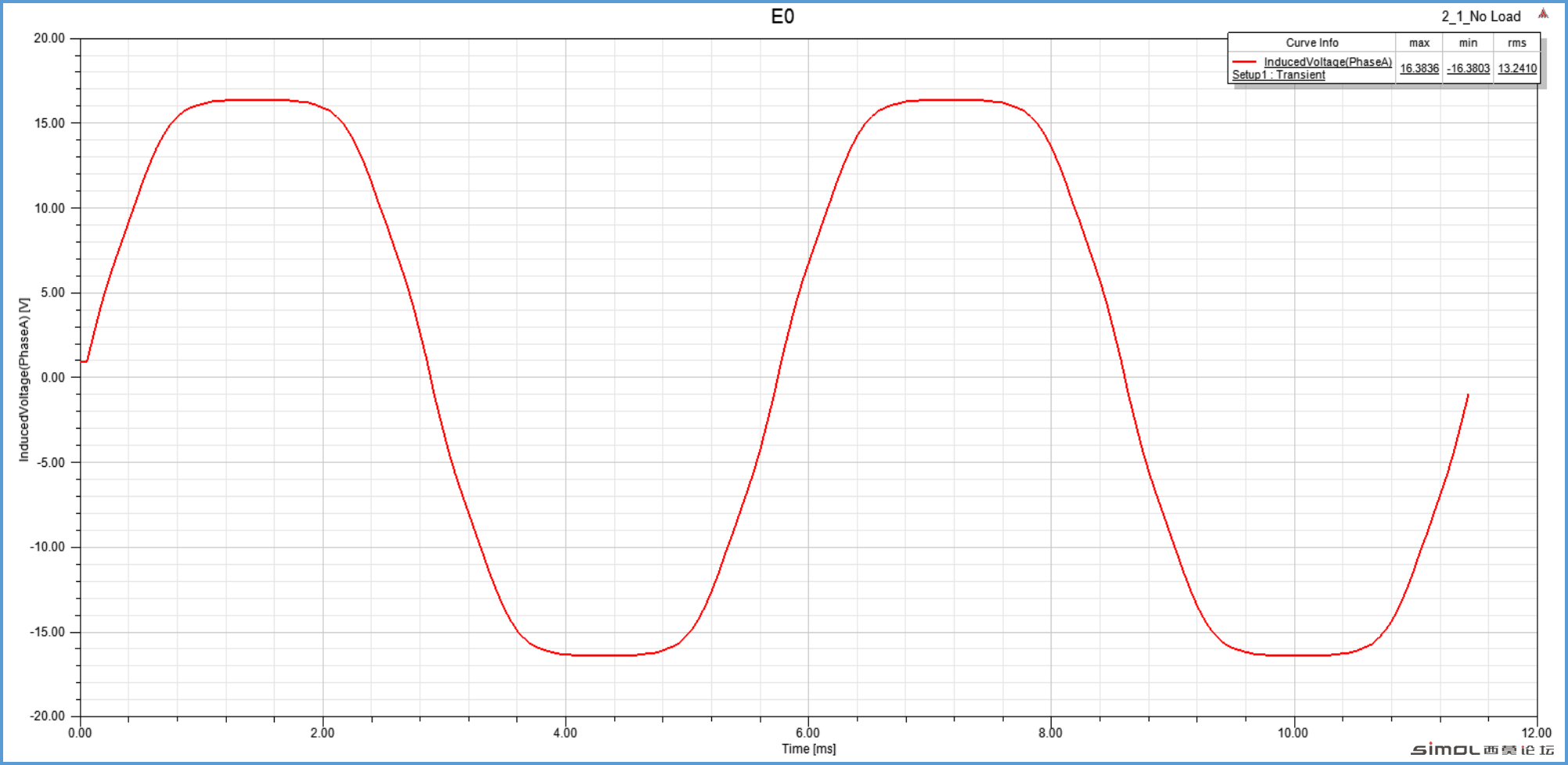Click the 10.00 Y-axis tick label

(x=49, y=208)
